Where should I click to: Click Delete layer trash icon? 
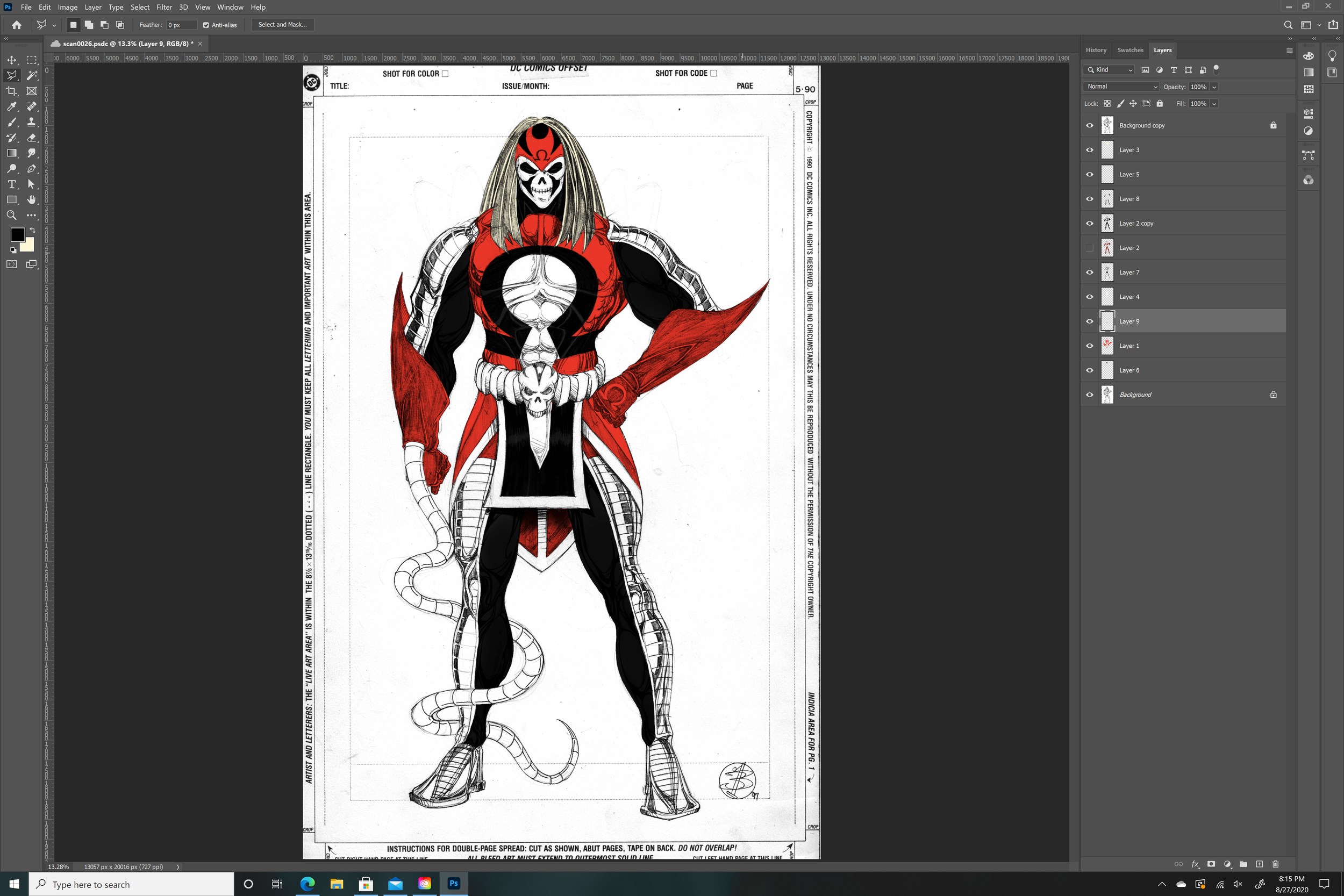tap(1275, 864)
